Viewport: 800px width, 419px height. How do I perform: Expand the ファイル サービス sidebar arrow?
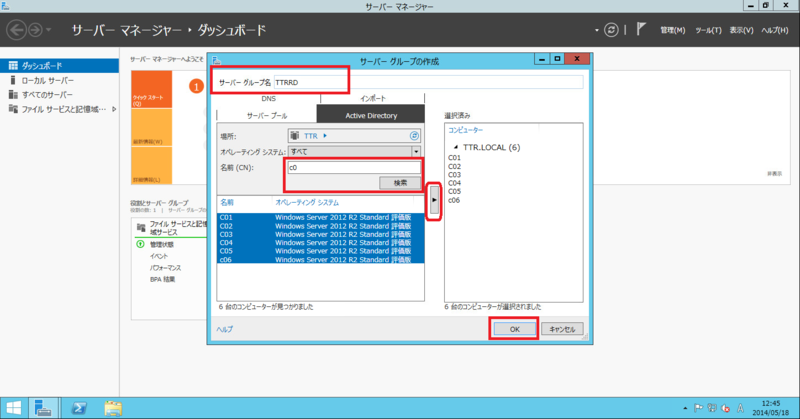click(114, 109)
